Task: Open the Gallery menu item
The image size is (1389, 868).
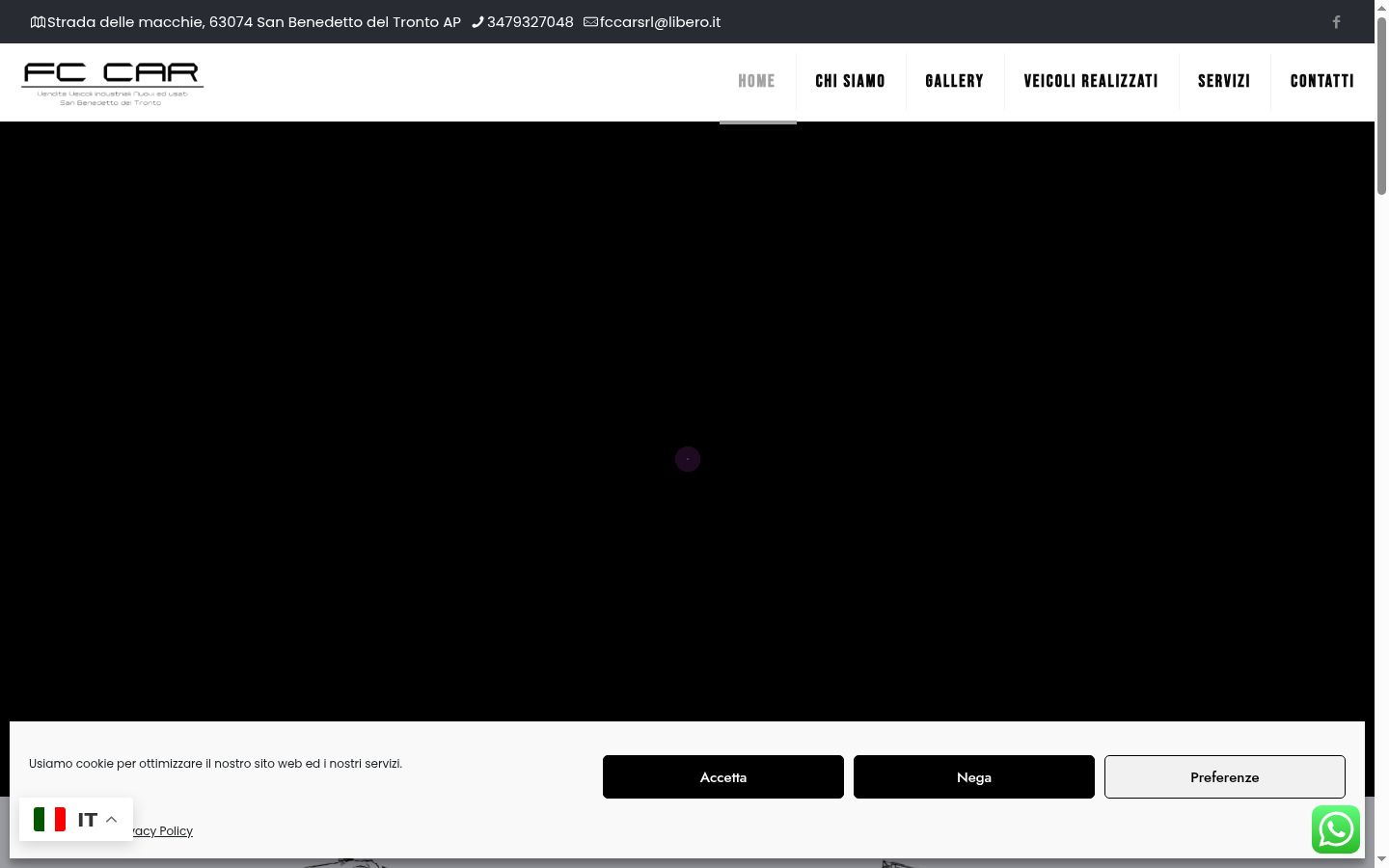Action: coord(954,81)
